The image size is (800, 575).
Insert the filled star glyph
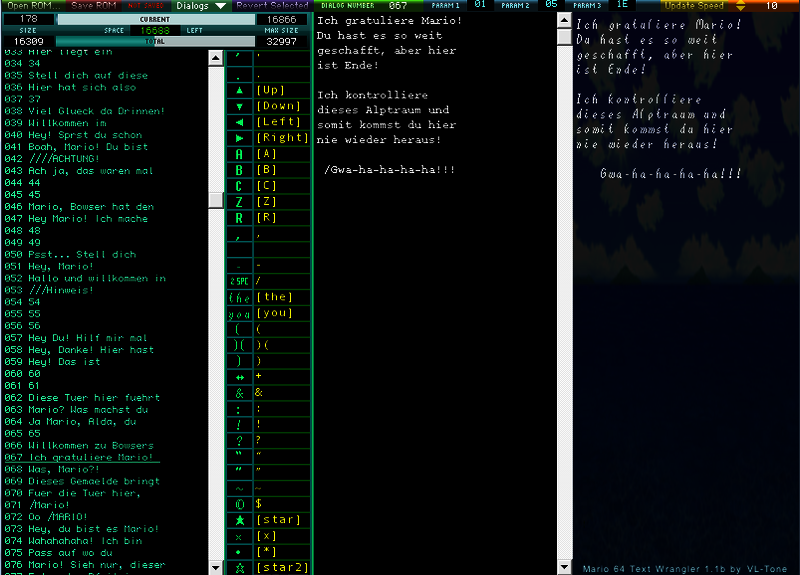coord(239,520)
